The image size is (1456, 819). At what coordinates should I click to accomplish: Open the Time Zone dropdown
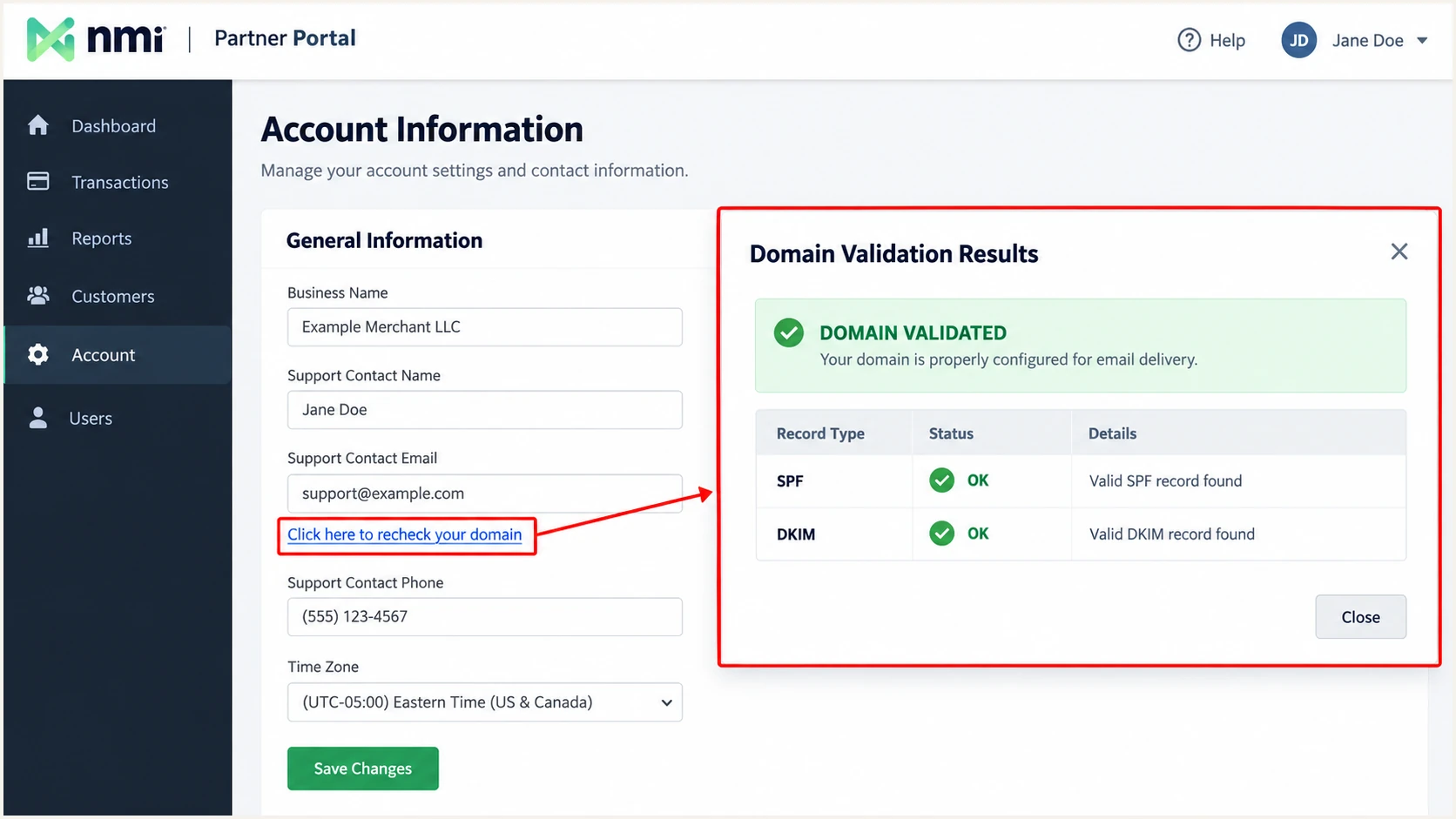485,702
